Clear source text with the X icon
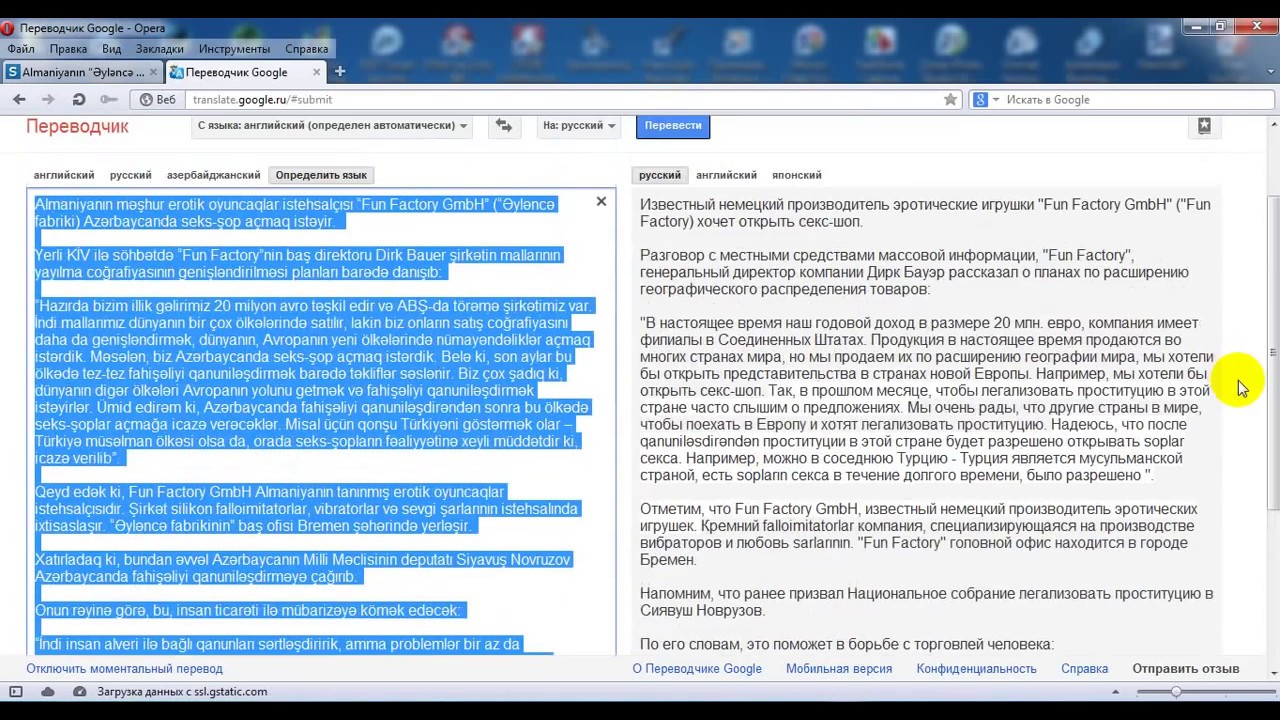Screen dimensions: 1280x720 pos(601,202)
